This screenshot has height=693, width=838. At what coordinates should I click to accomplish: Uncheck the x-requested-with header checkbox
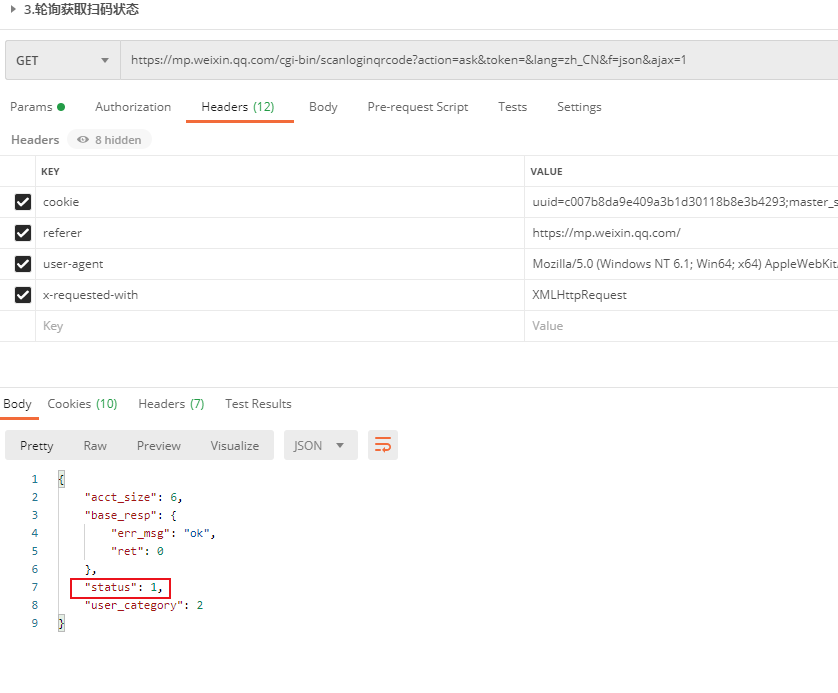pos(23,295)
